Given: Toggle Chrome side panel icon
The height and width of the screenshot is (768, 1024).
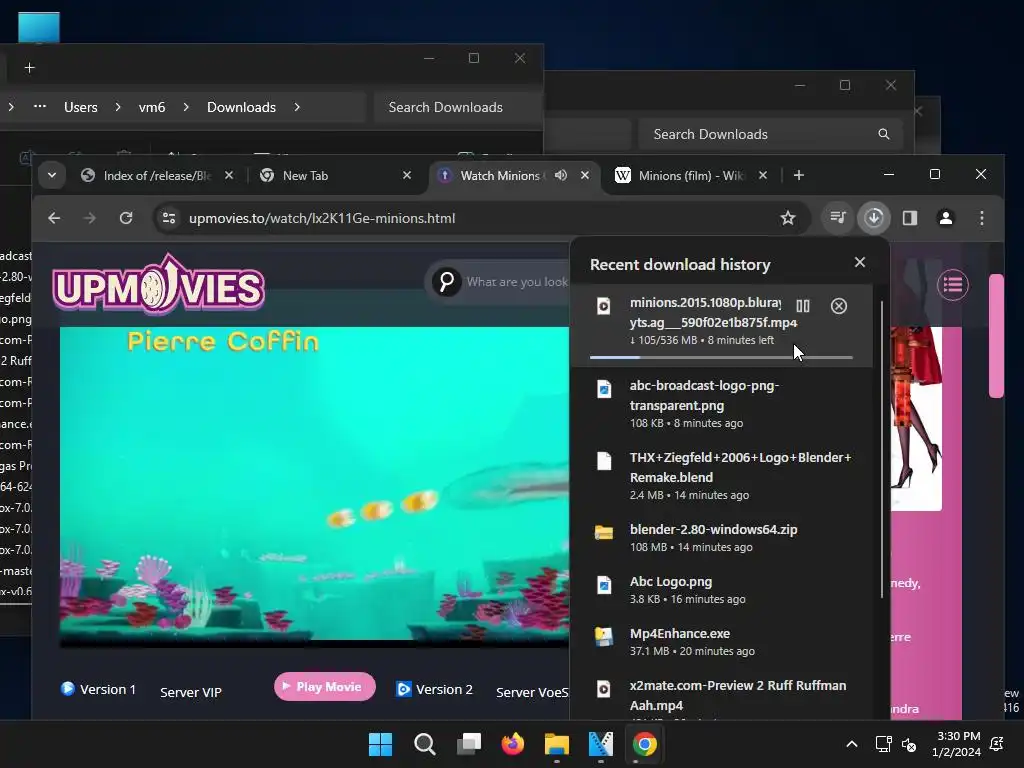Looking at the screenshot, I should pos(910,217).
